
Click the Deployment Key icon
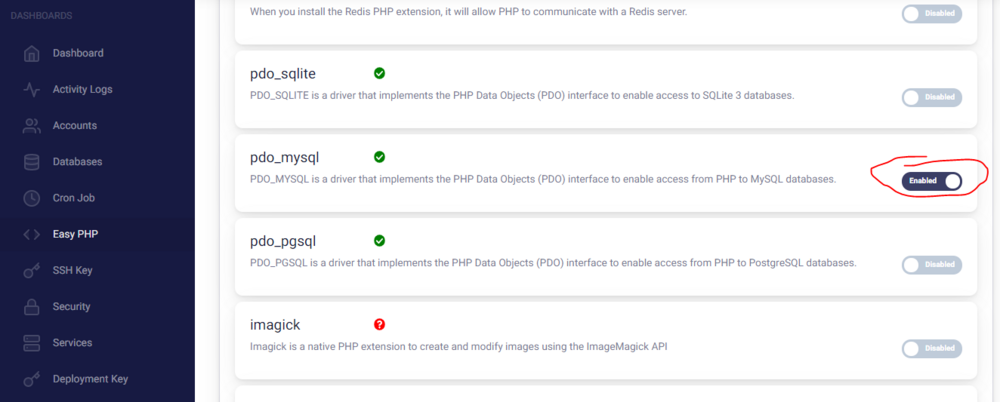(x=32, y=379)
